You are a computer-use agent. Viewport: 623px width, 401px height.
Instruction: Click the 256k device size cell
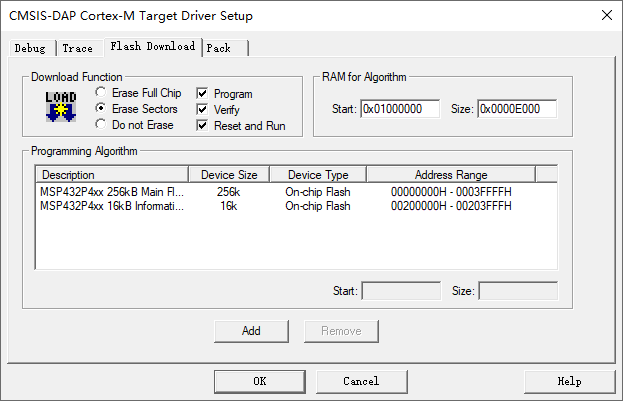tap(228, 192)
